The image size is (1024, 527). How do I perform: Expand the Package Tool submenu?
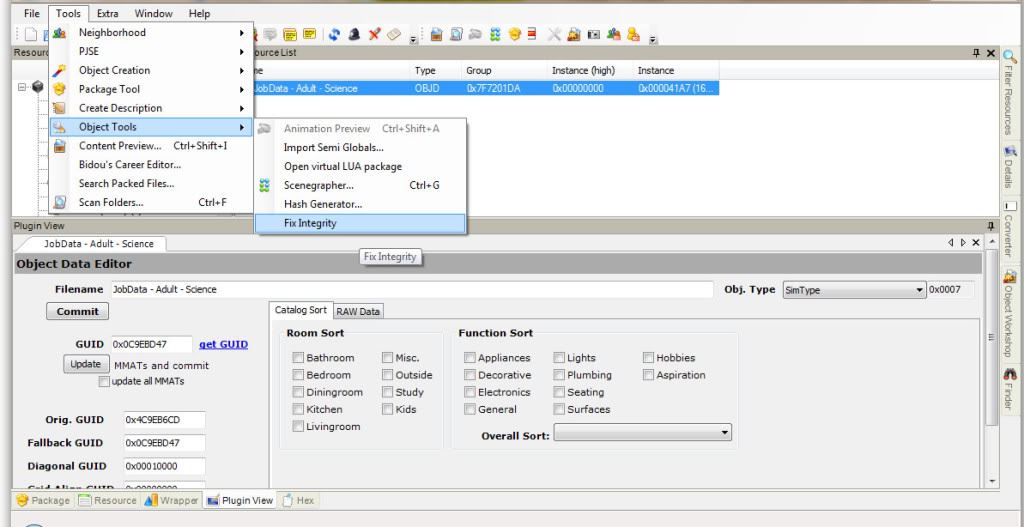click(152, 89)
